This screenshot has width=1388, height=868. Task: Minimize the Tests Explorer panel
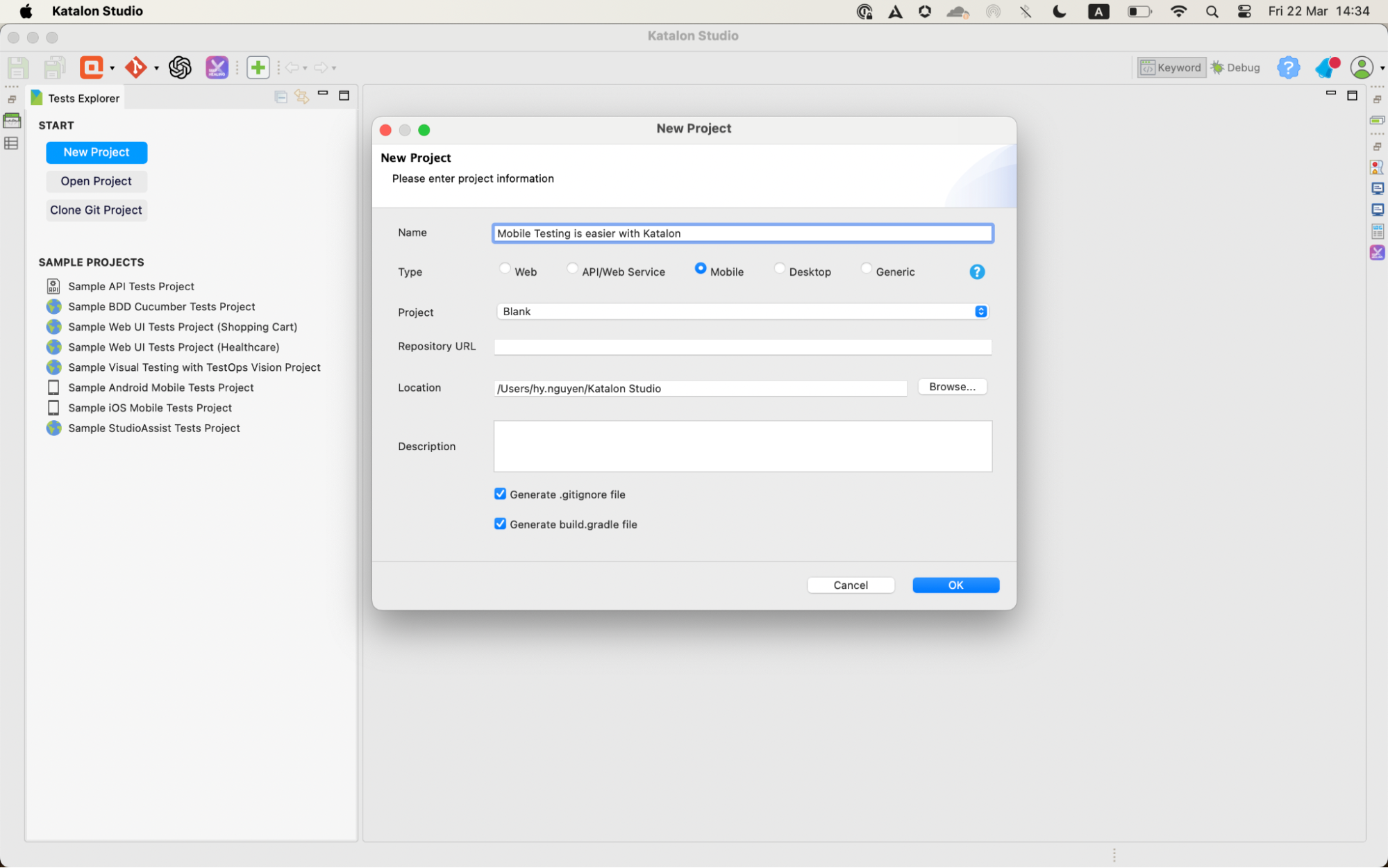point(323,93)
